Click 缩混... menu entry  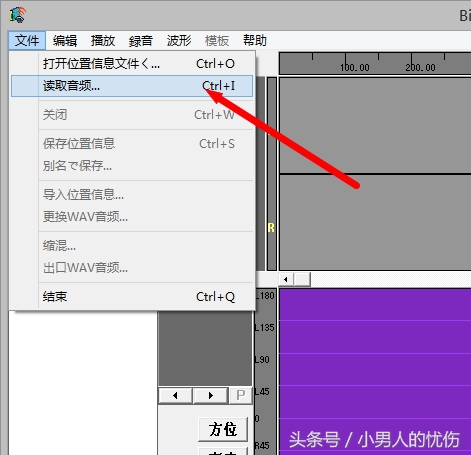(x=132, y=246)
